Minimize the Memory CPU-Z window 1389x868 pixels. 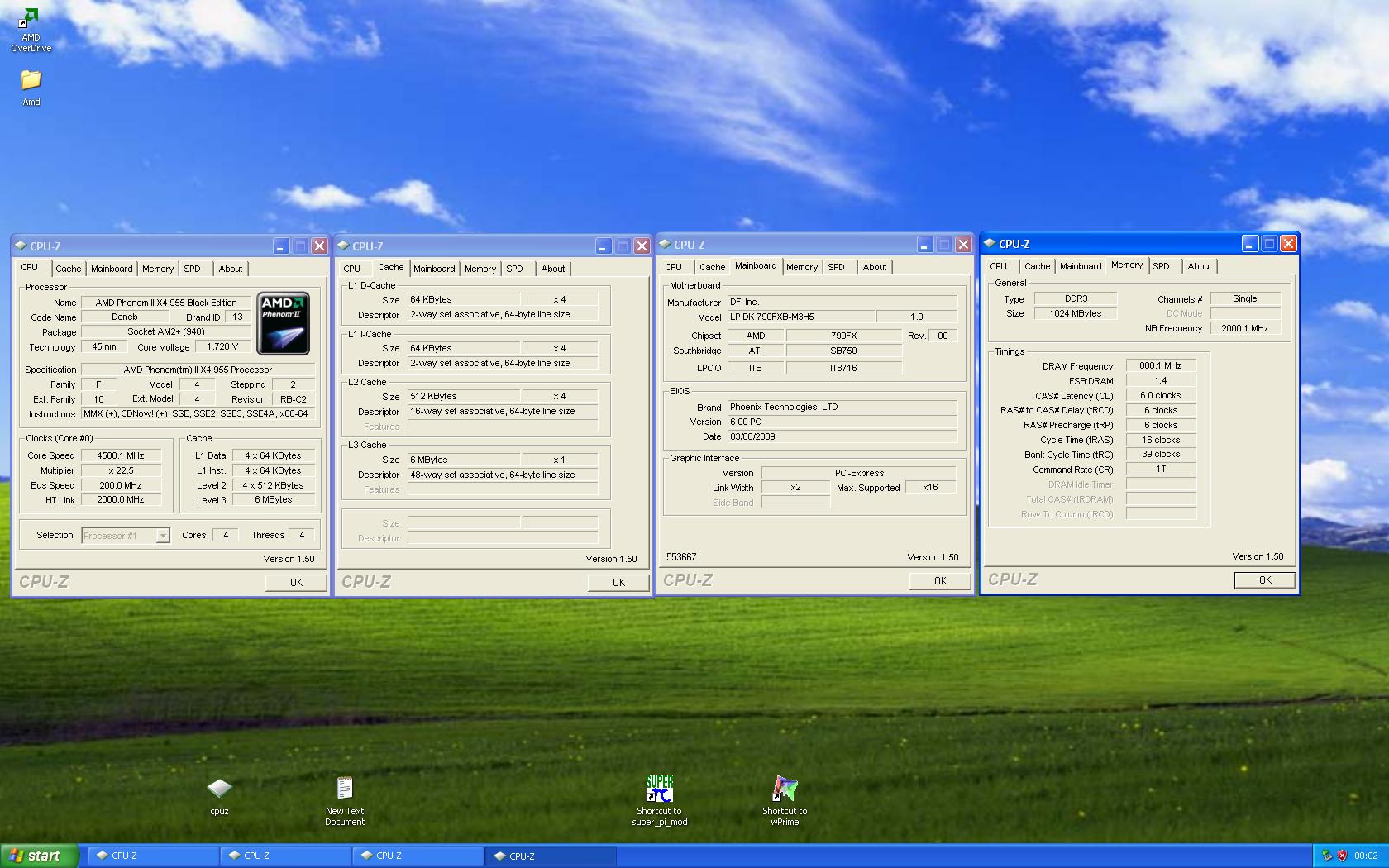tap(1250, 243)
